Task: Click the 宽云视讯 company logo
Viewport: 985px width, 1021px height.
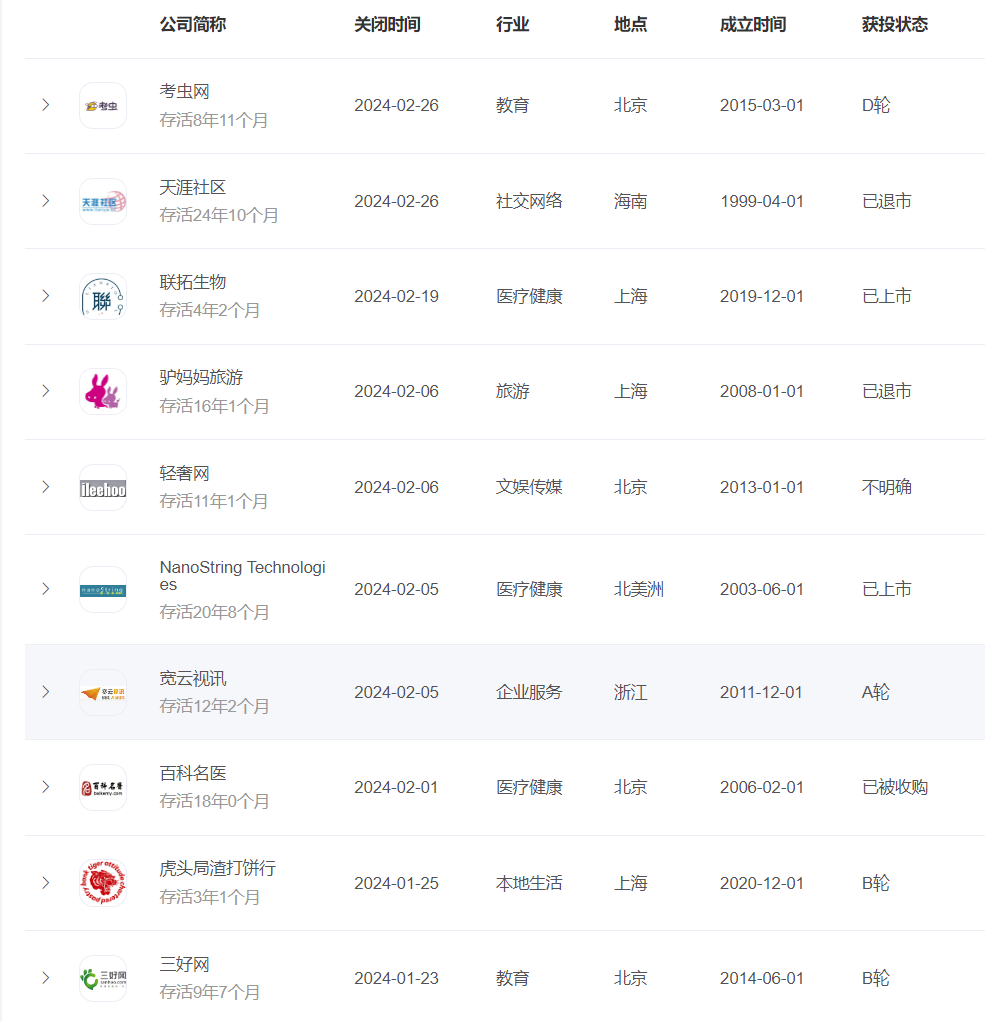Action: [x=103, y=692]
